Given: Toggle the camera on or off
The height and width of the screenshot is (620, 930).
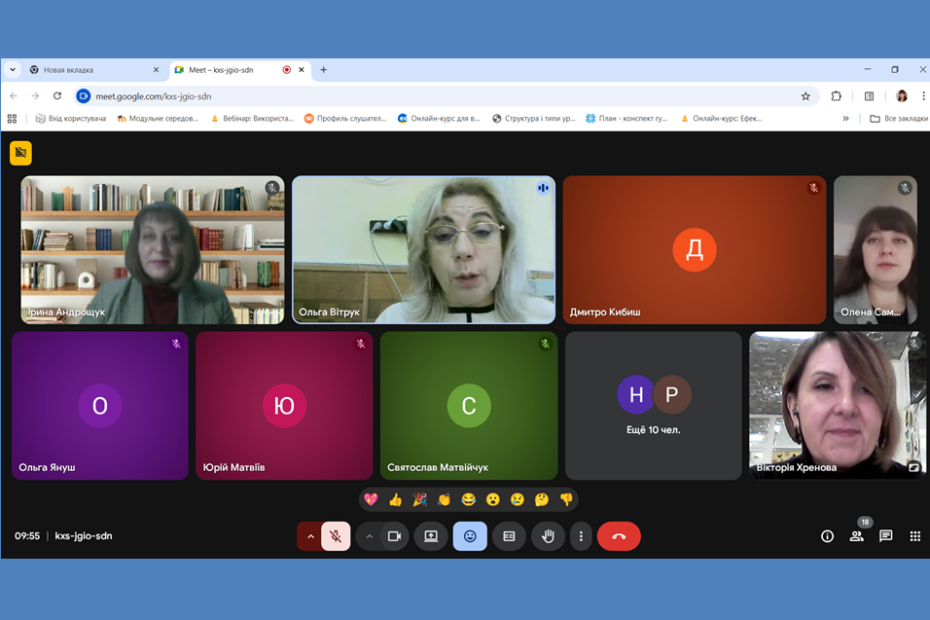Looking at the screenshot, I should click(x=394, y=536).
